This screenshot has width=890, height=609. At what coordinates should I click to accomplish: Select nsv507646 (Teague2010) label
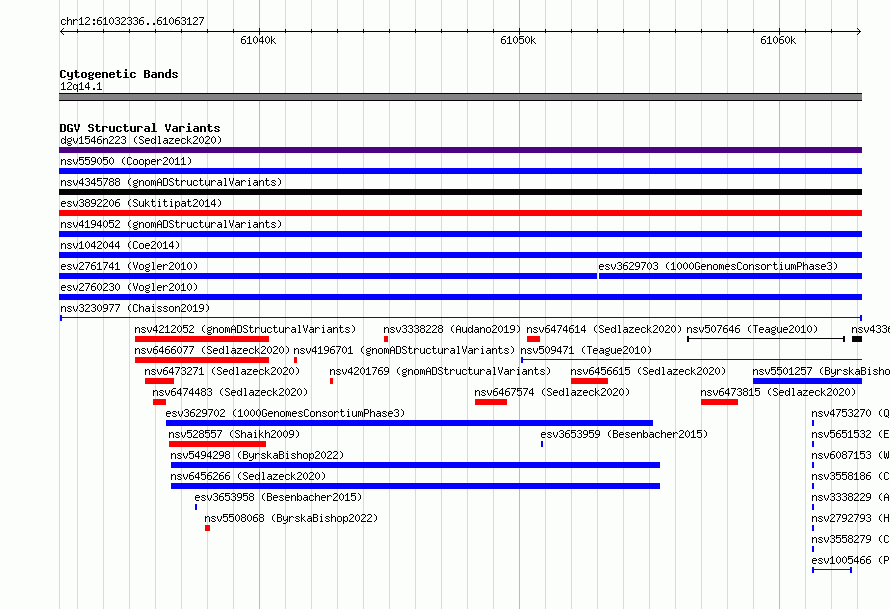[752, 329]
